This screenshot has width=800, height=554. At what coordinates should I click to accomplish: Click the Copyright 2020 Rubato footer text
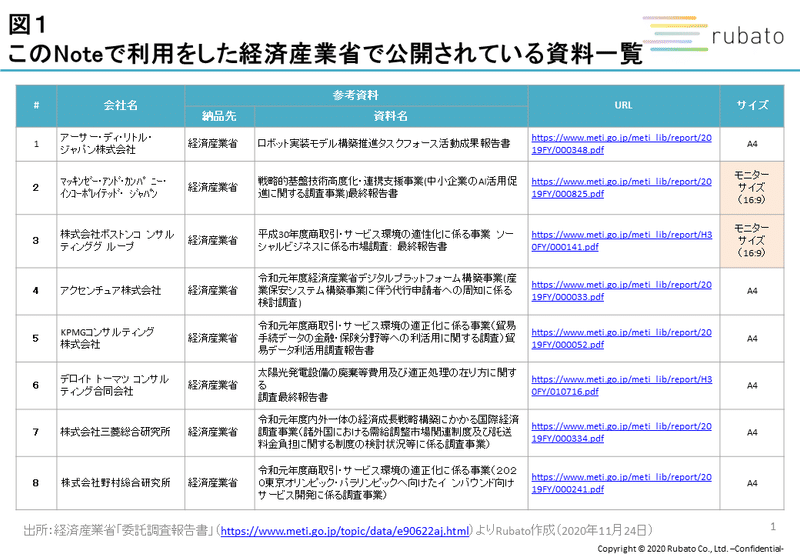pyautogui.click(x=690, y=549)
